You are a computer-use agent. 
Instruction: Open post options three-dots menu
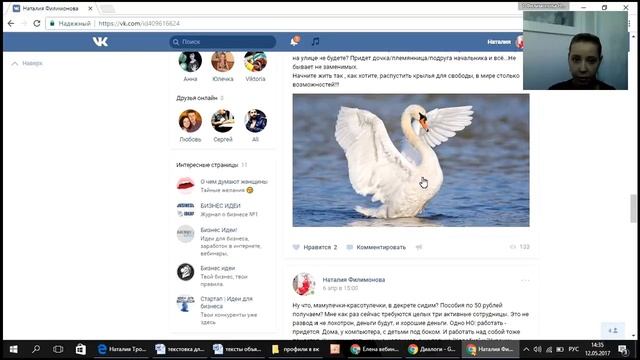coord(525,280)
